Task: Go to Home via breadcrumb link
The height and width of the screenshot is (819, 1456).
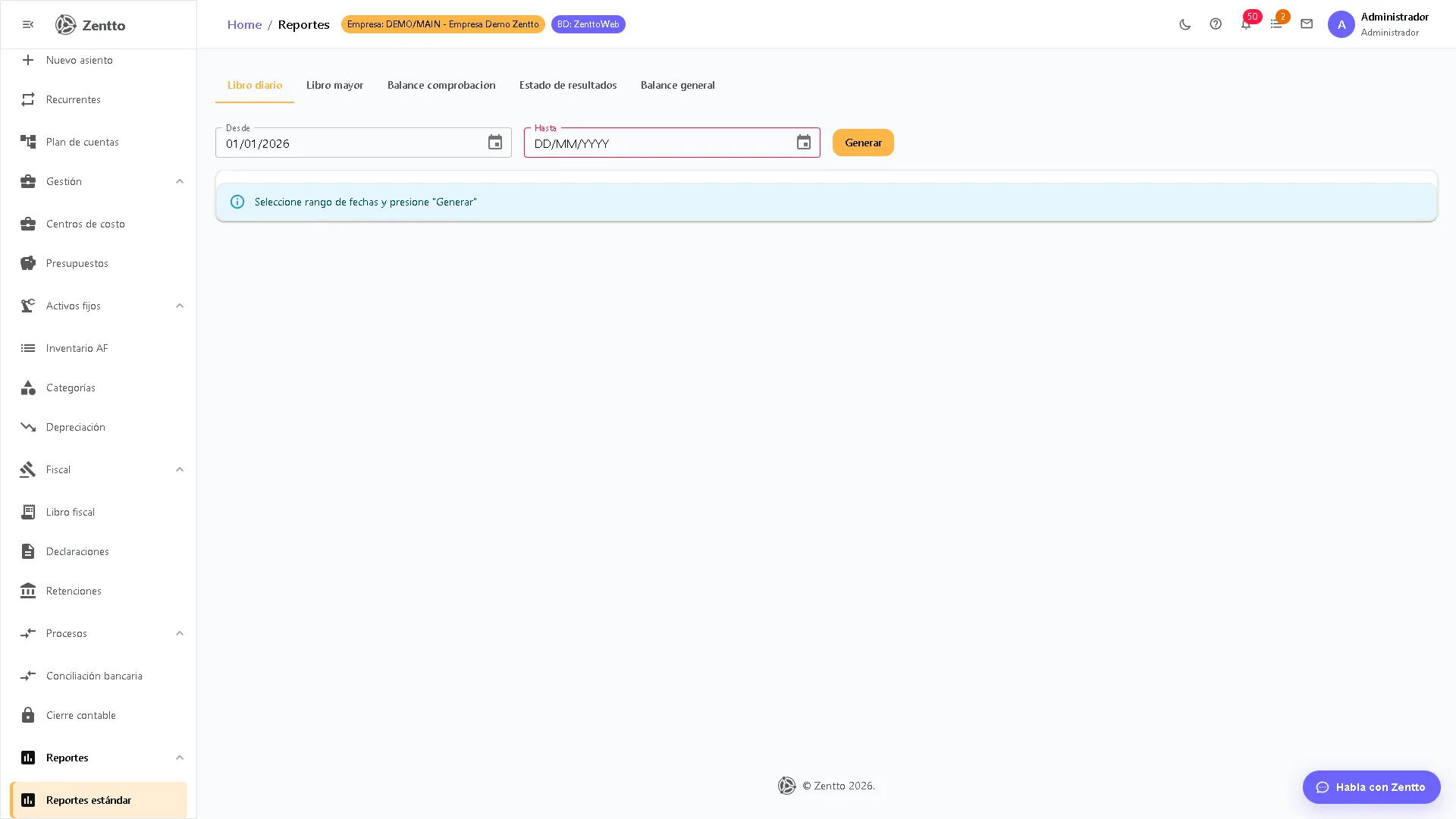Action: coord(244,24)
